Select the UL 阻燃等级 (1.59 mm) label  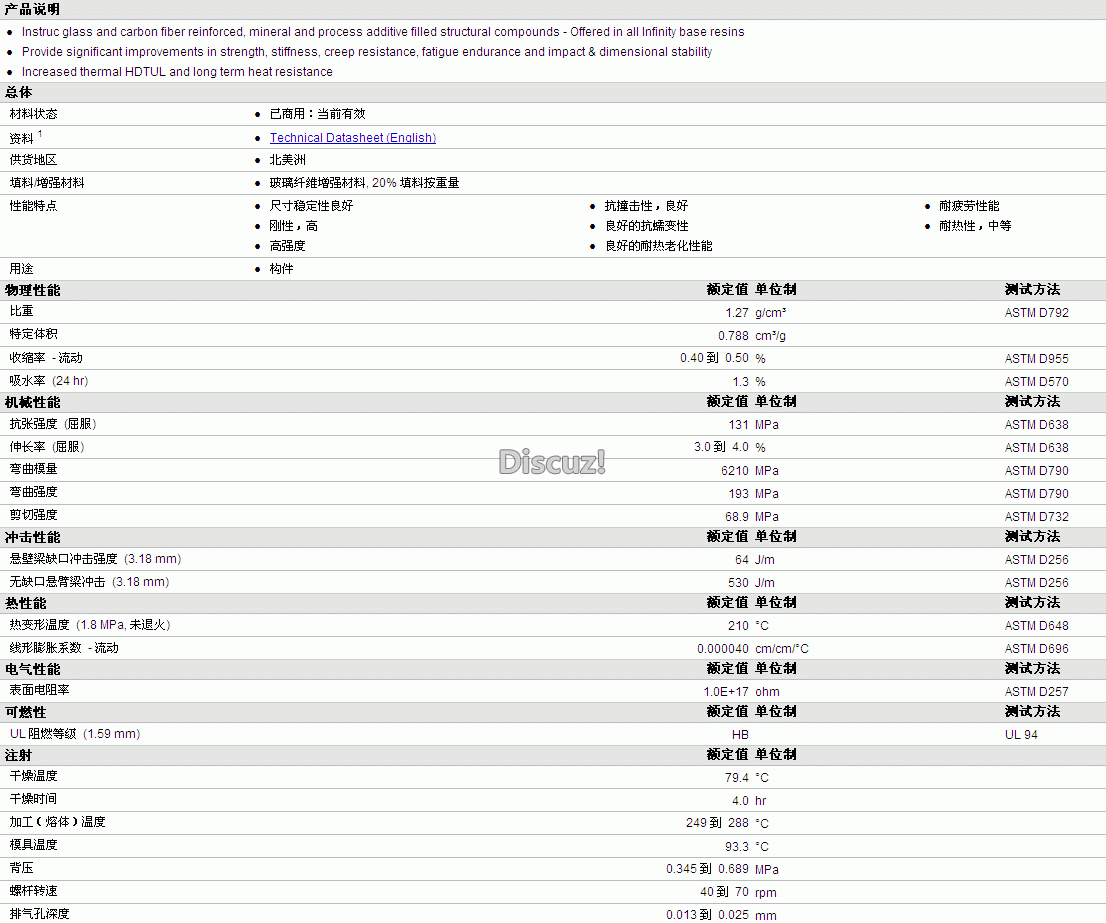75,734
